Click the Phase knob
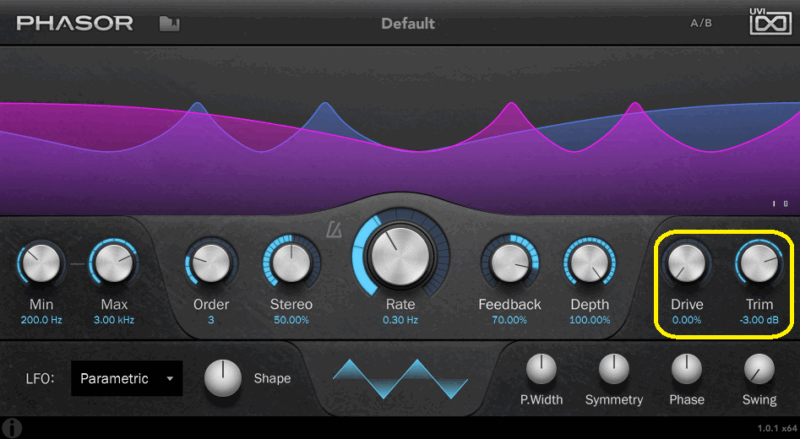 click(x=687, y=369)
